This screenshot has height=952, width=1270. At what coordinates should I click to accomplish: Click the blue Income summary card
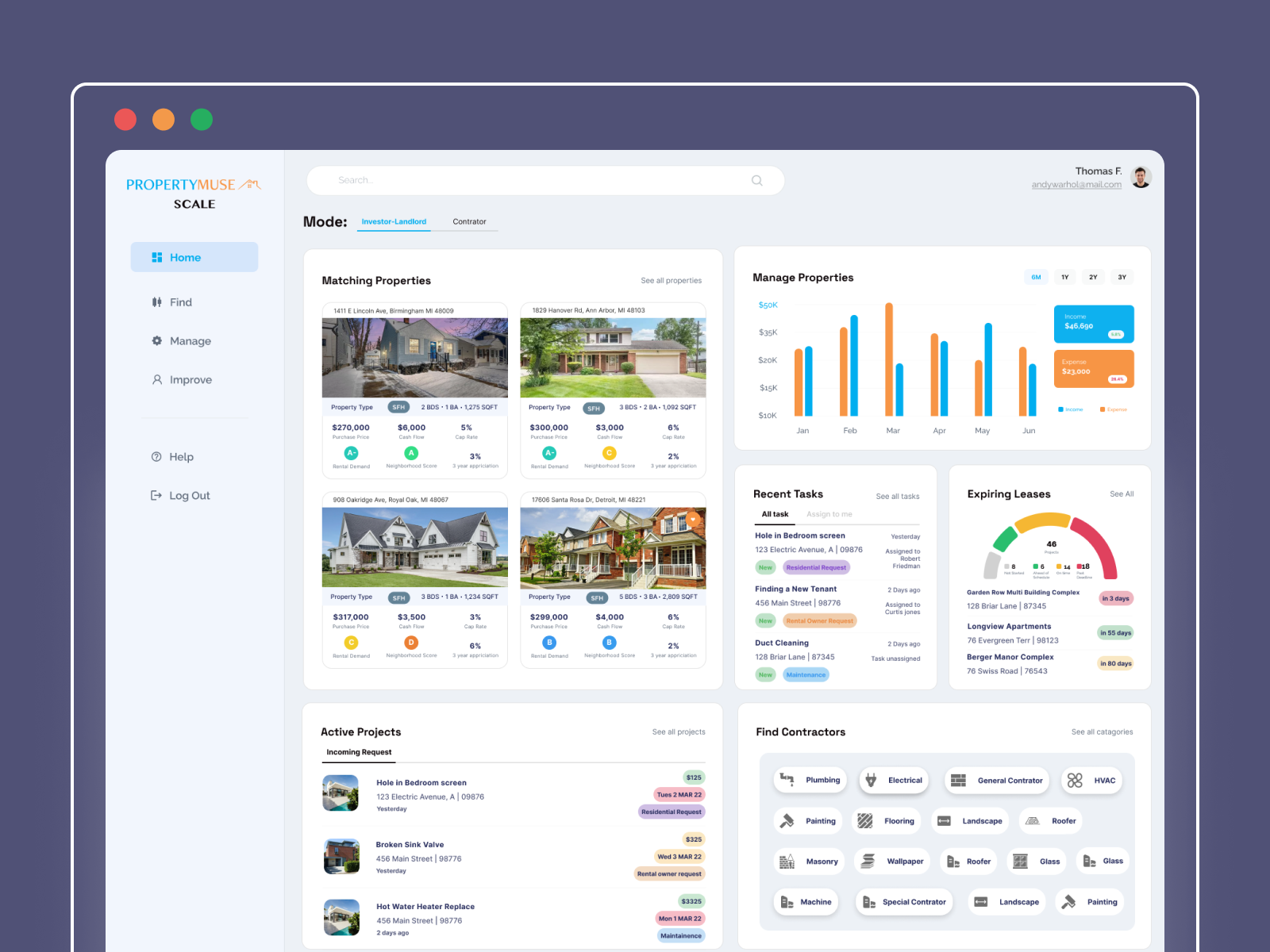1094,324
